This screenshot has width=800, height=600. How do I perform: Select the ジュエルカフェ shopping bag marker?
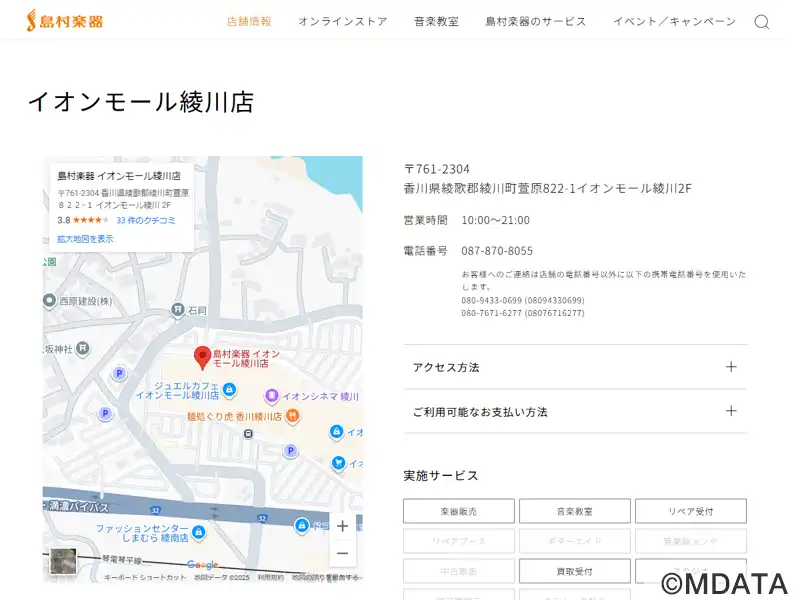[230, 390]
